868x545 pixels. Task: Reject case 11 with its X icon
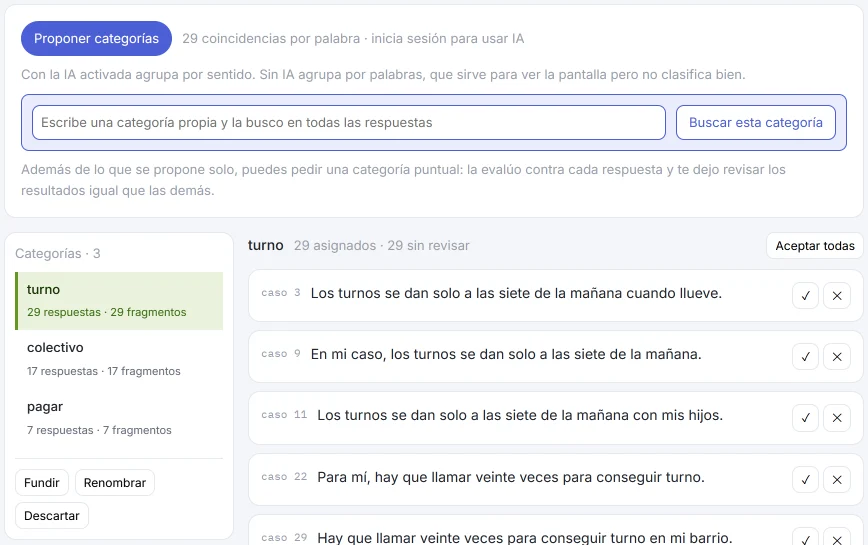pos(837,418)
